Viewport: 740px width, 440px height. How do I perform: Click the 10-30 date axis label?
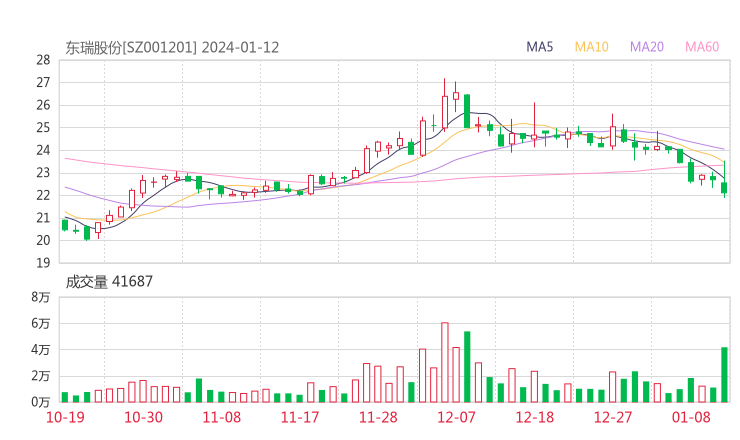tap(143, 417)
